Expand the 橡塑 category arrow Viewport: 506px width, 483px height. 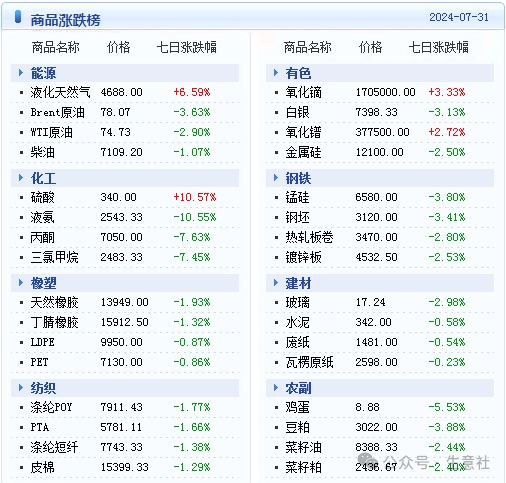(21, 282)
